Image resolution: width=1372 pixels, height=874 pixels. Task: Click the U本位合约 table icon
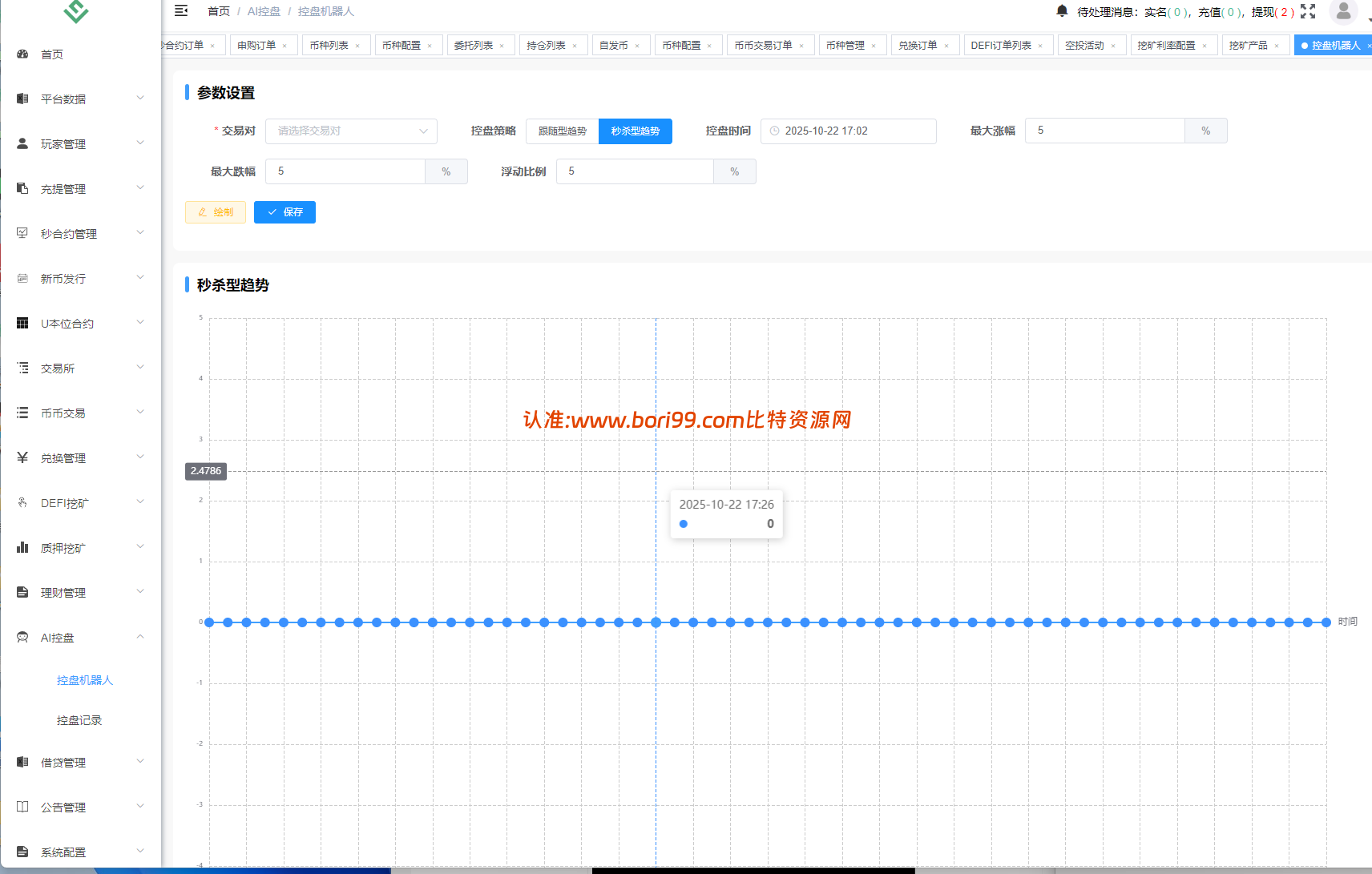coord(22,323)
